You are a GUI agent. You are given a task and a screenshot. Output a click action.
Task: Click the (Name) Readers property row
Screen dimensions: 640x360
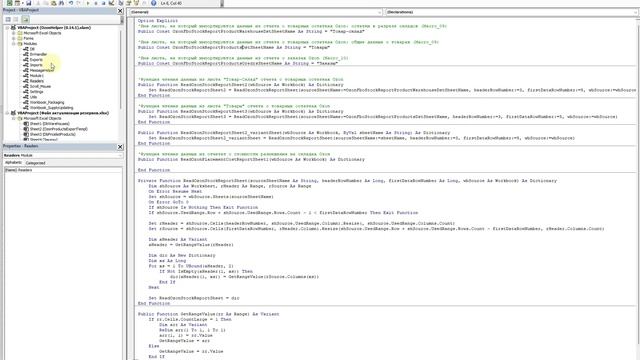(63, 170)
